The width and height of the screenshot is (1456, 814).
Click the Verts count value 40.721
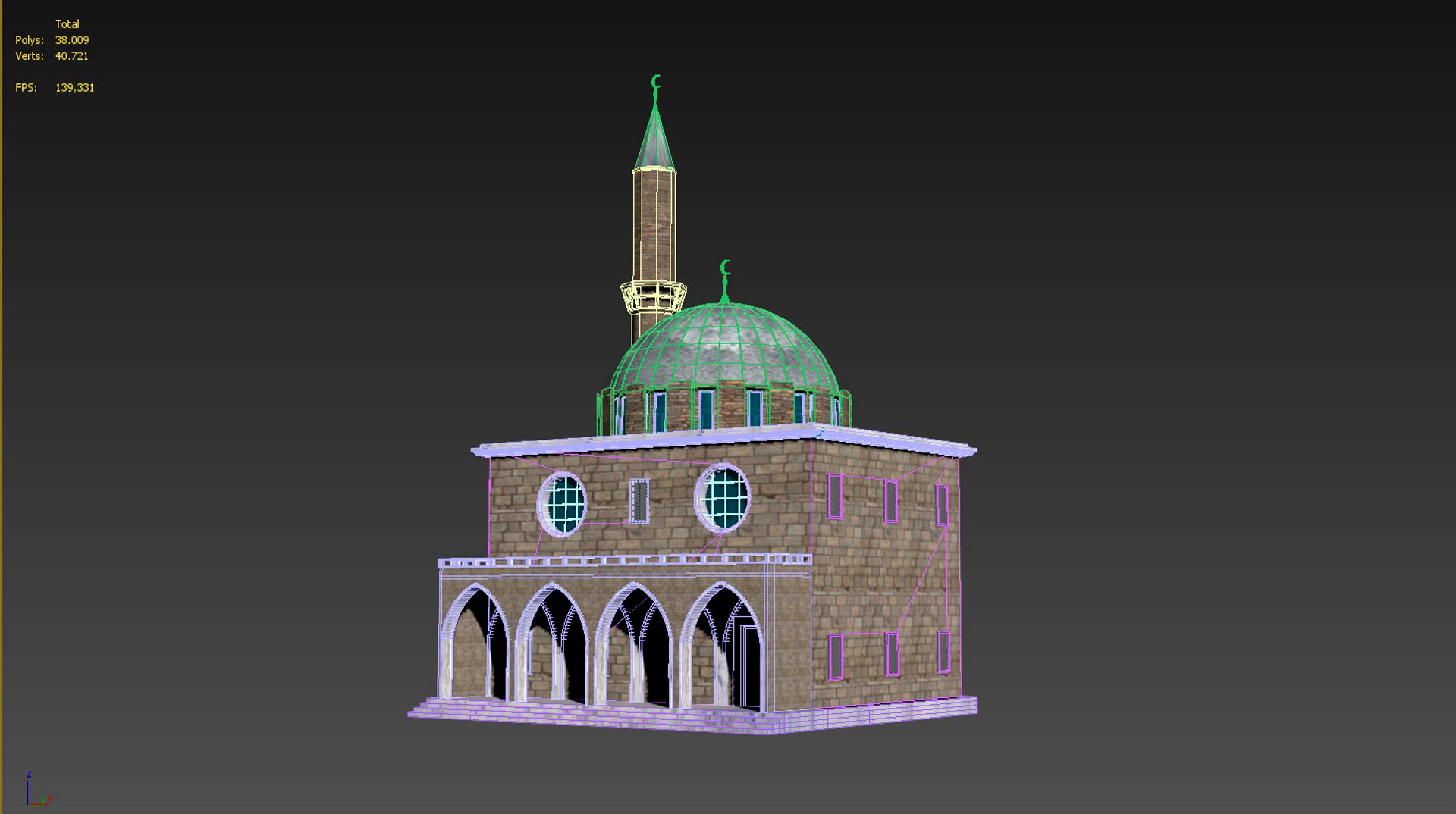coord(72,56)
